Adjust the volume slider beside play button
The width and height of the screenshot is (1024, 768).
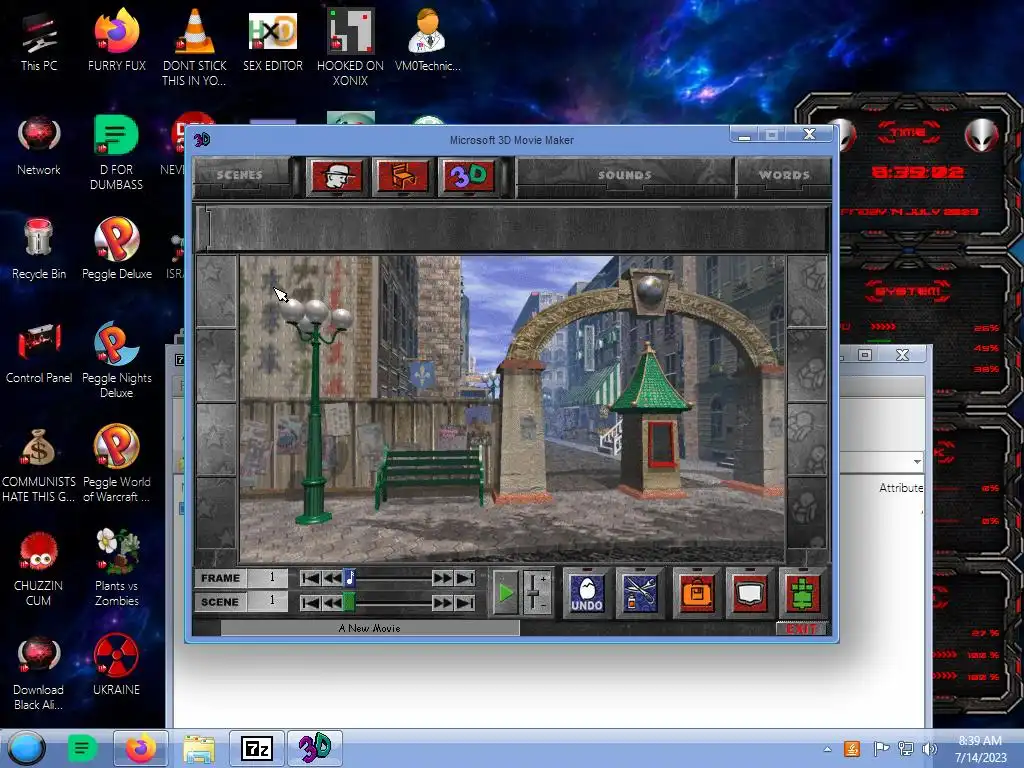(537, 593)
